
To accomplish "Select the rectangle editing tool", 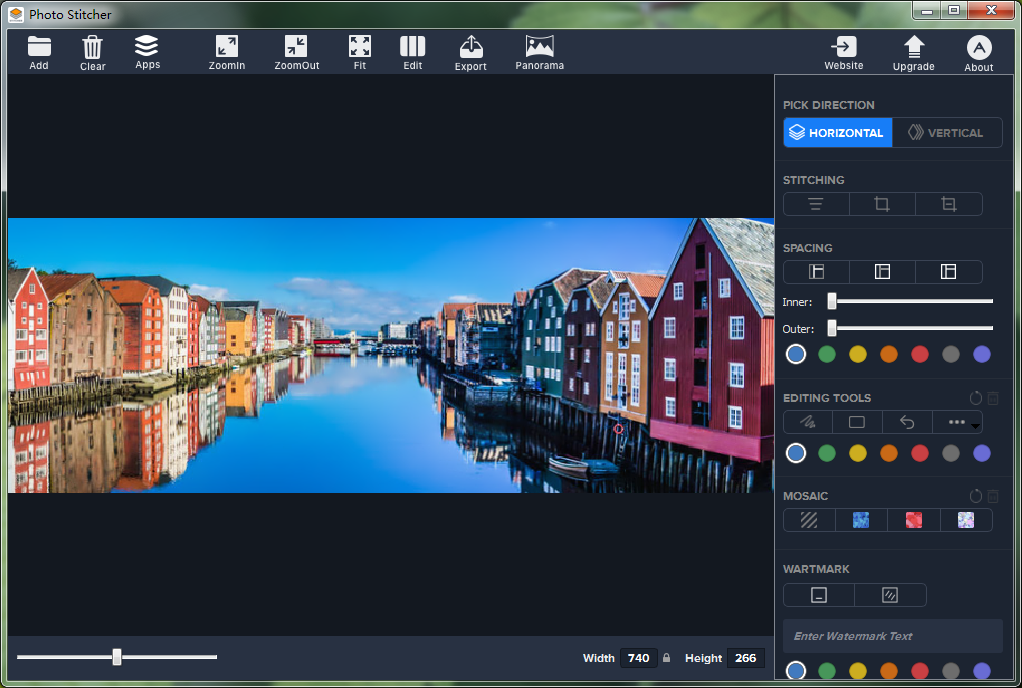I will 857,422.
